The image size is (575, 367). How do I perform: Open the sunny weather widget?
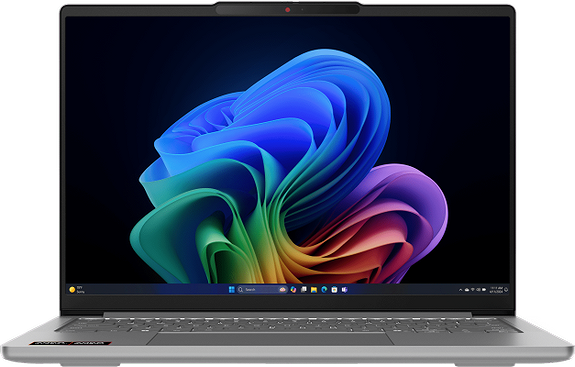click(77, 290)
